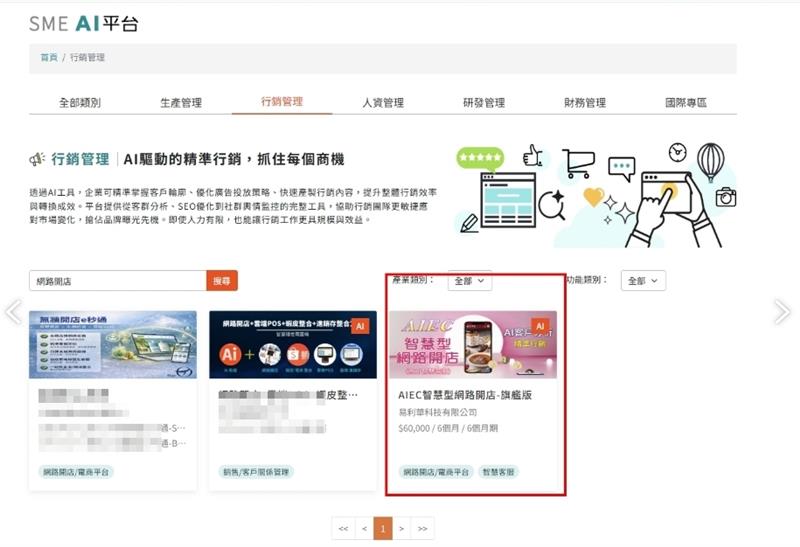The width and height of the screenshot is (800, 547).
Task: Switch to the 生產管理 tab
Action: pos(181,103)
